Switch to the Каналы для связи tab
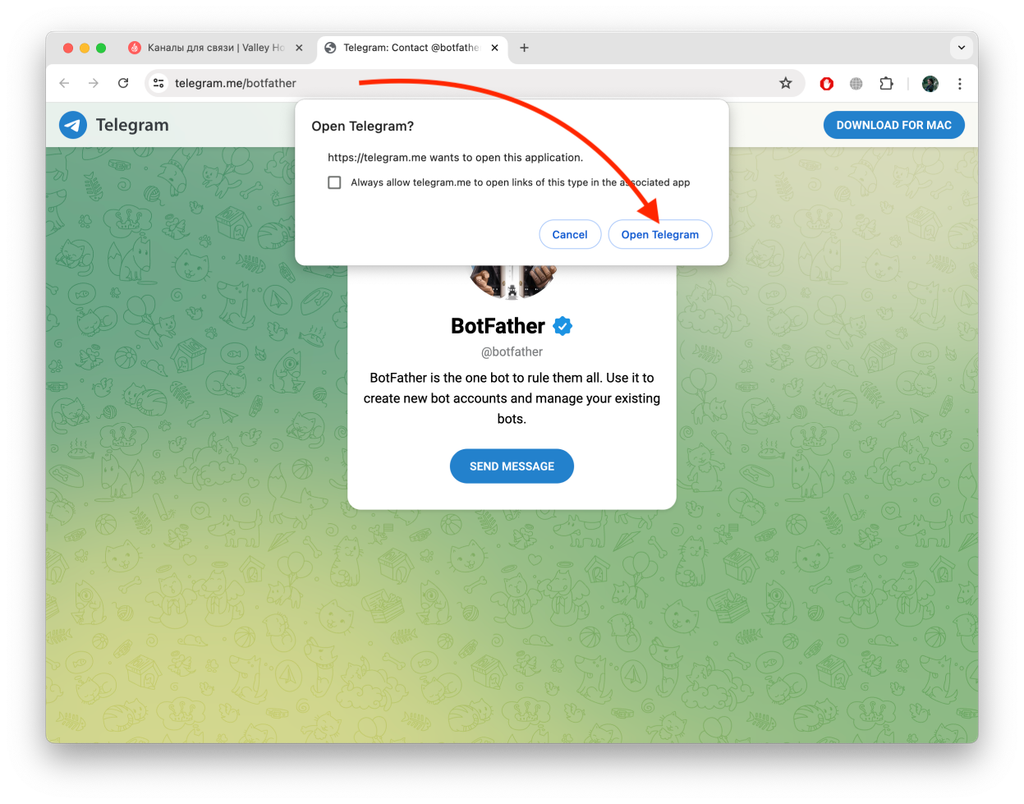The width and height of the screenshot is (1024, 804). 216,48
